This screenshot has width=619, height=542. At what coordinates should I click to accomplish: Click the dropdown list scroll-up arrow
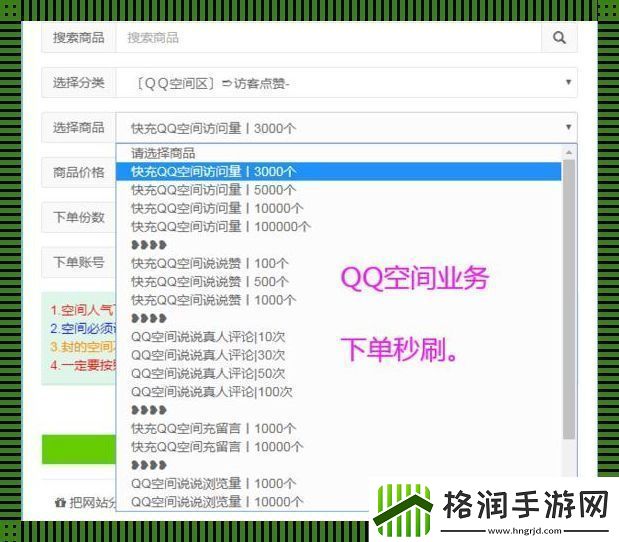569,152
